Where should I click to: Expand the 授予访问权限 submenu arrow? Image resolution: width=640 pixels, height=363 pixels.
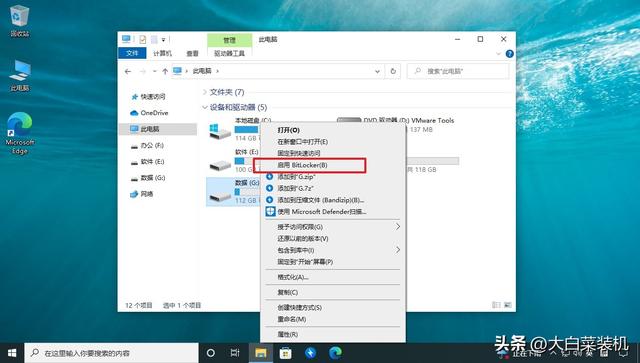click(398, 227)
